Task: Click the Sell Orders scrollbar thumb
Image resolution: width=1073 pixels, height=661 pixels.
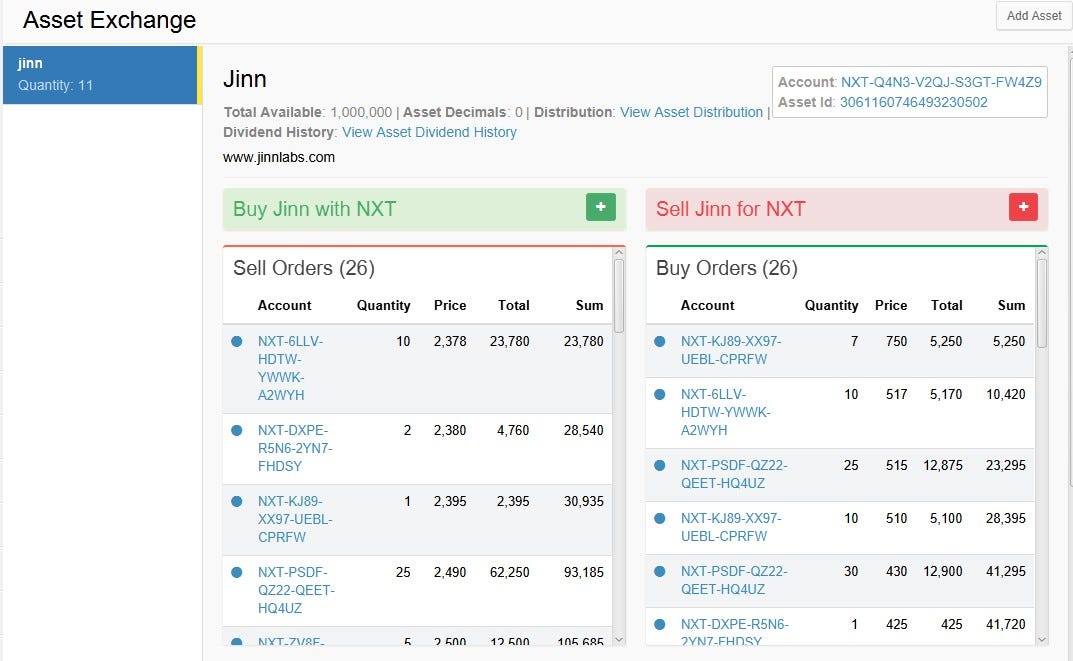Action: click(619, 296)
